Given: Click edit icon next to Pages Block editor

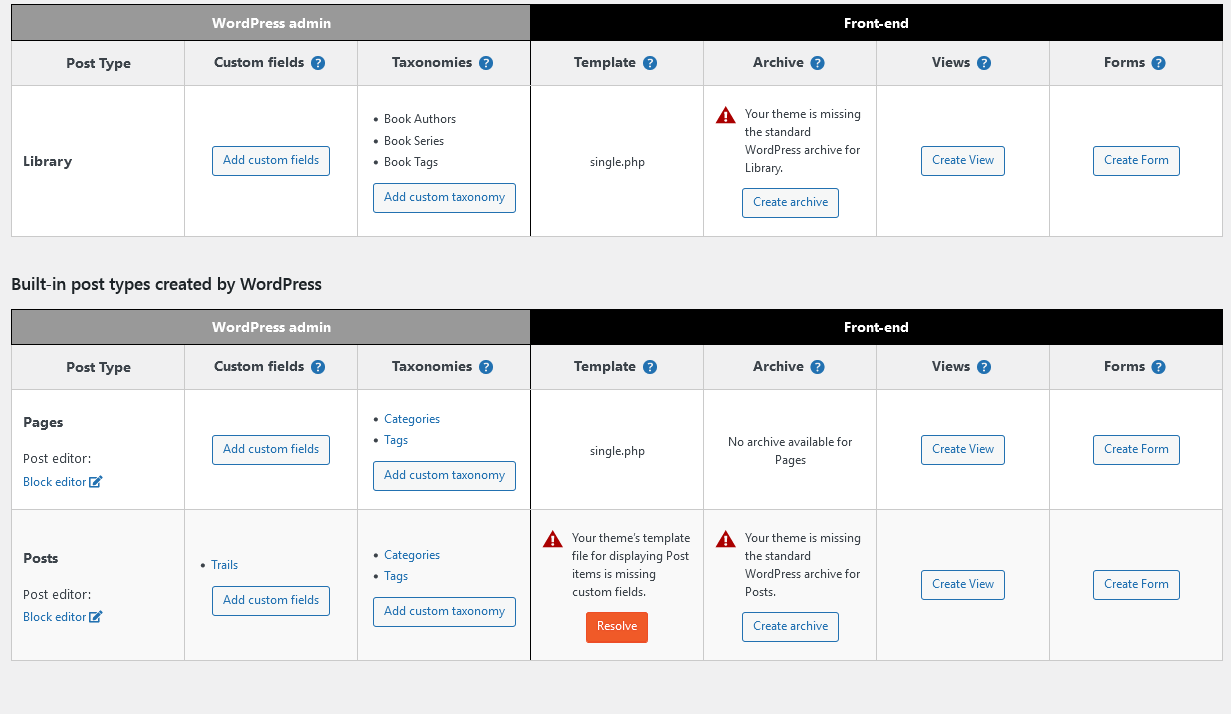Looking at the screenshot, I should click(96, 482).
